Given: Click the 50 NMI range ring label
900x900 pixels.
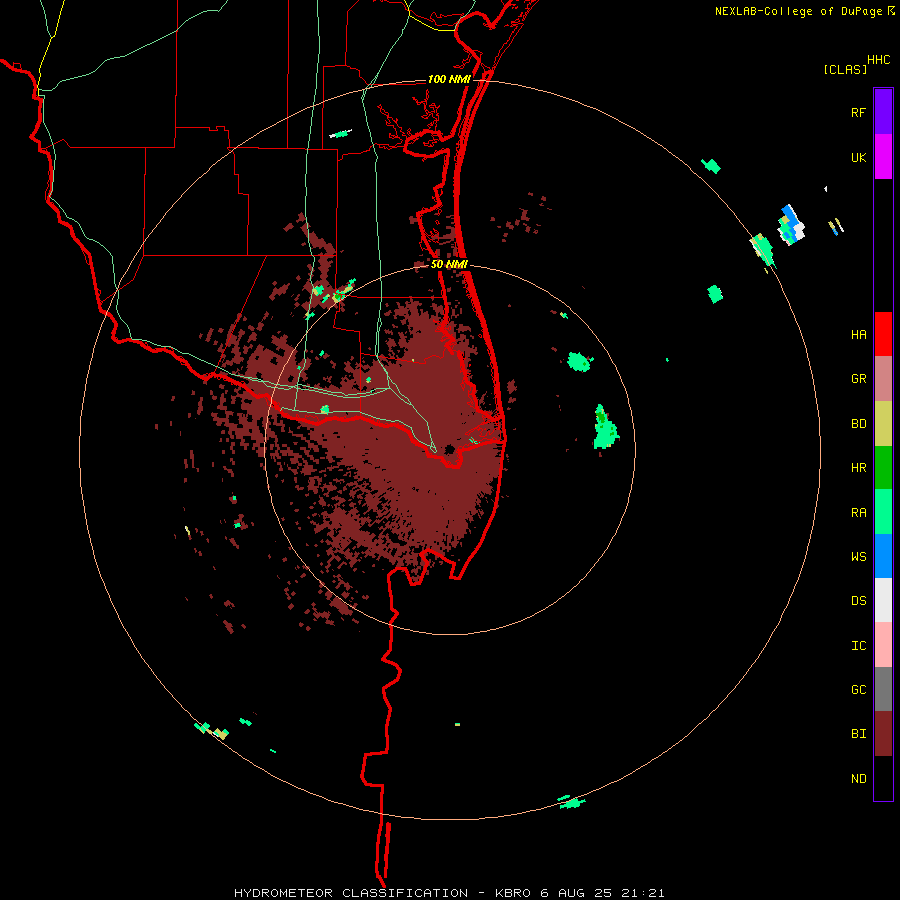Looking at the screenshot, I should pyautogui.click(x=449, y=264).
